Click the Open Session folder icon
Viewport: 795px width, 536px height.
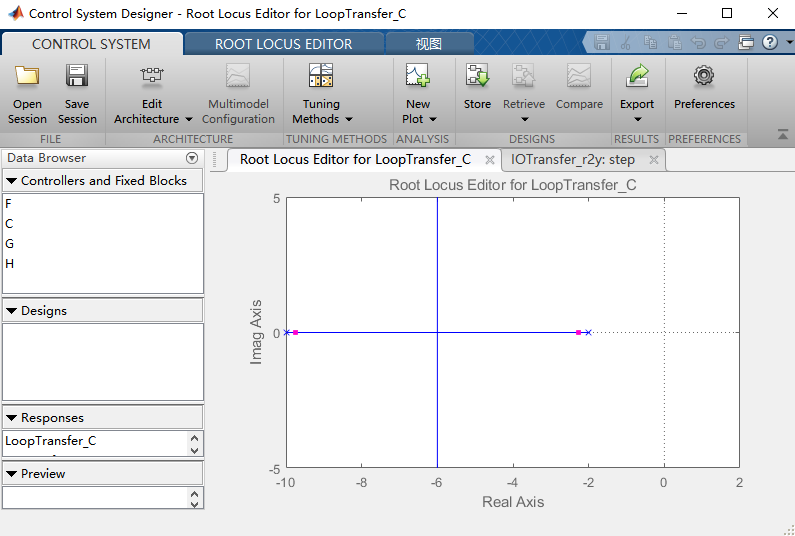27,75
